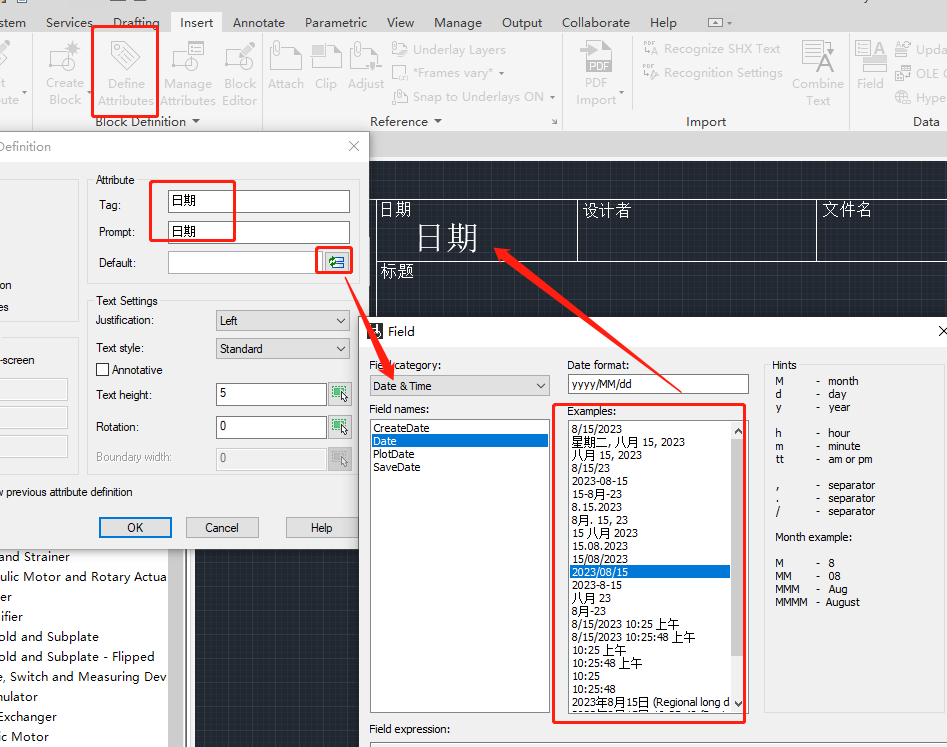Select example format 2023/08/15

(650, 571)
